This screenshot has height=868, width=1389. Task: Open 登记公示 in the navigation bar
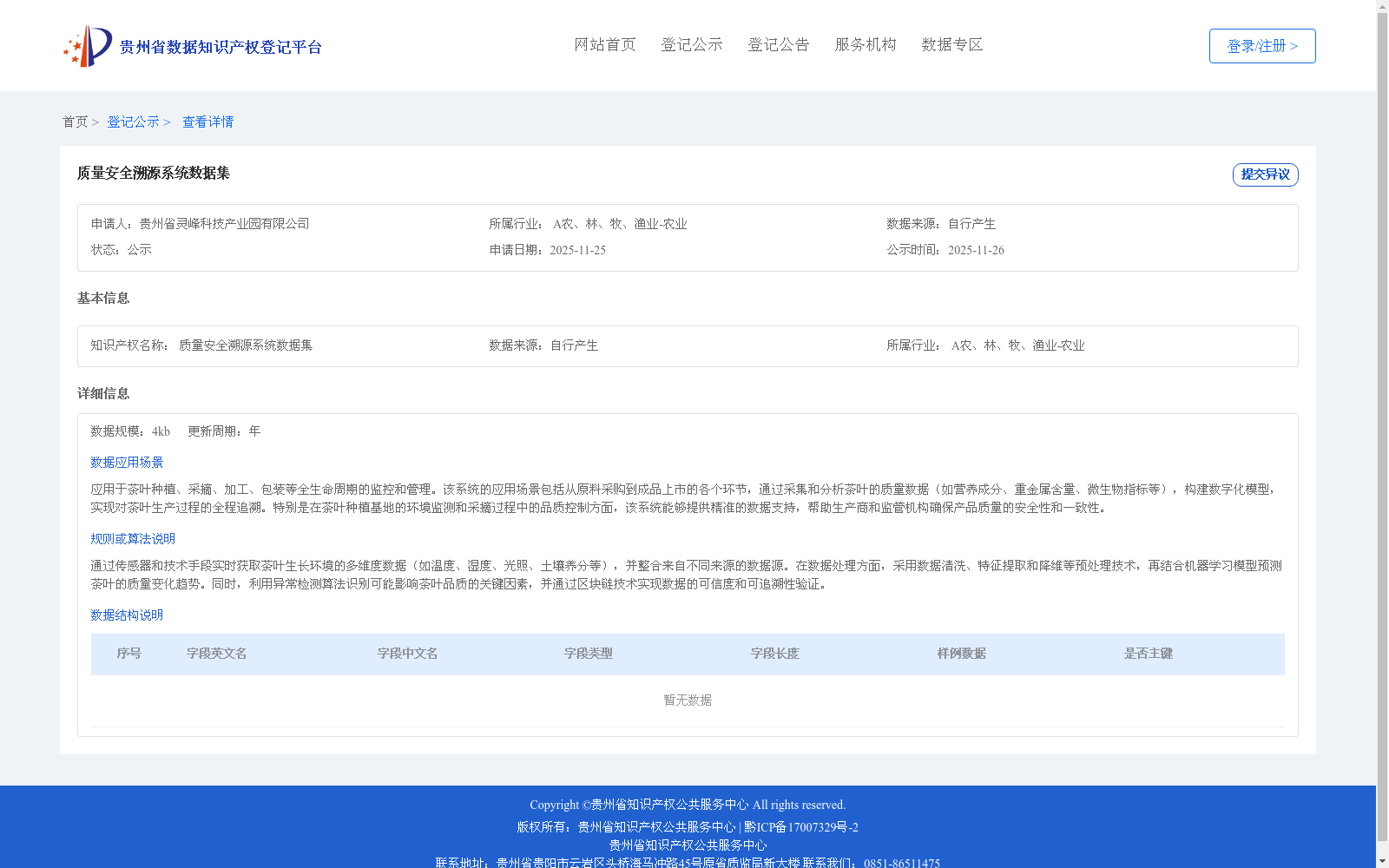(691, 45)
